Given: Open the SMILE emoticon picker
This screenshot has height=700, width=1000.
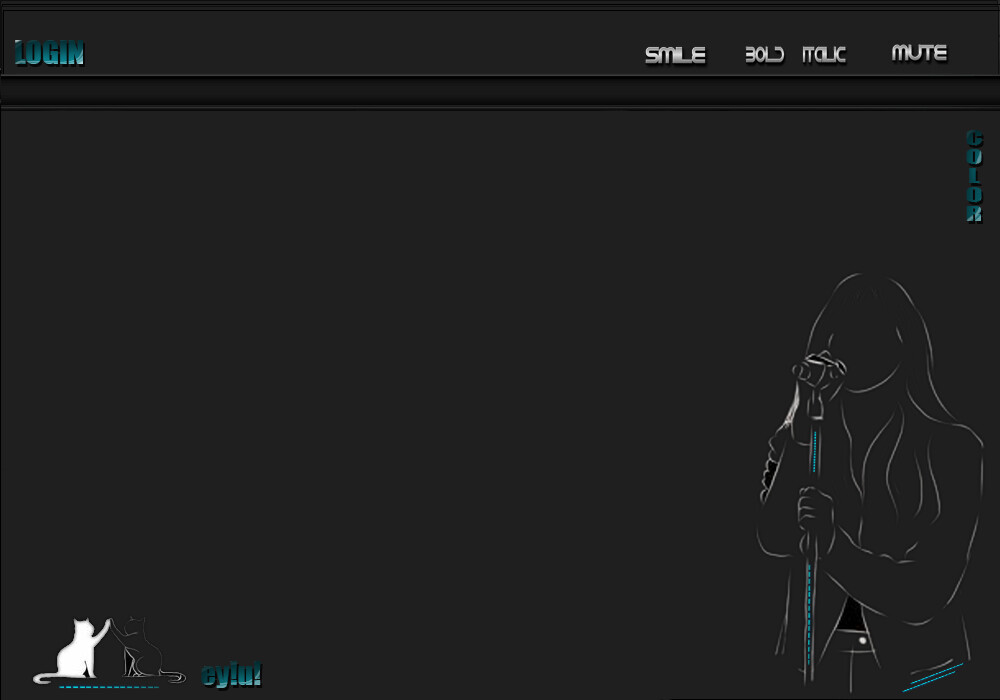Looking at the screenshot, I should [675, 55].
